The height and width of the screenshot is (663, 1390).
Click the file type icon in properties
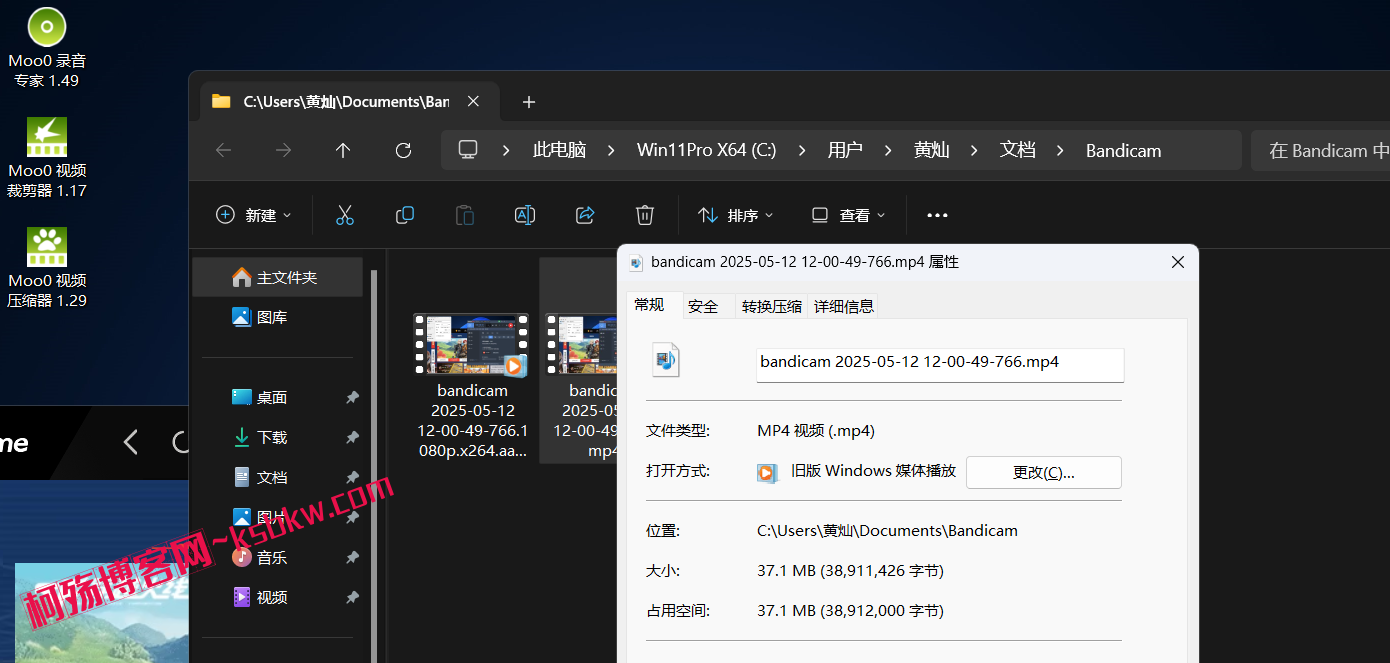point(665,360)
